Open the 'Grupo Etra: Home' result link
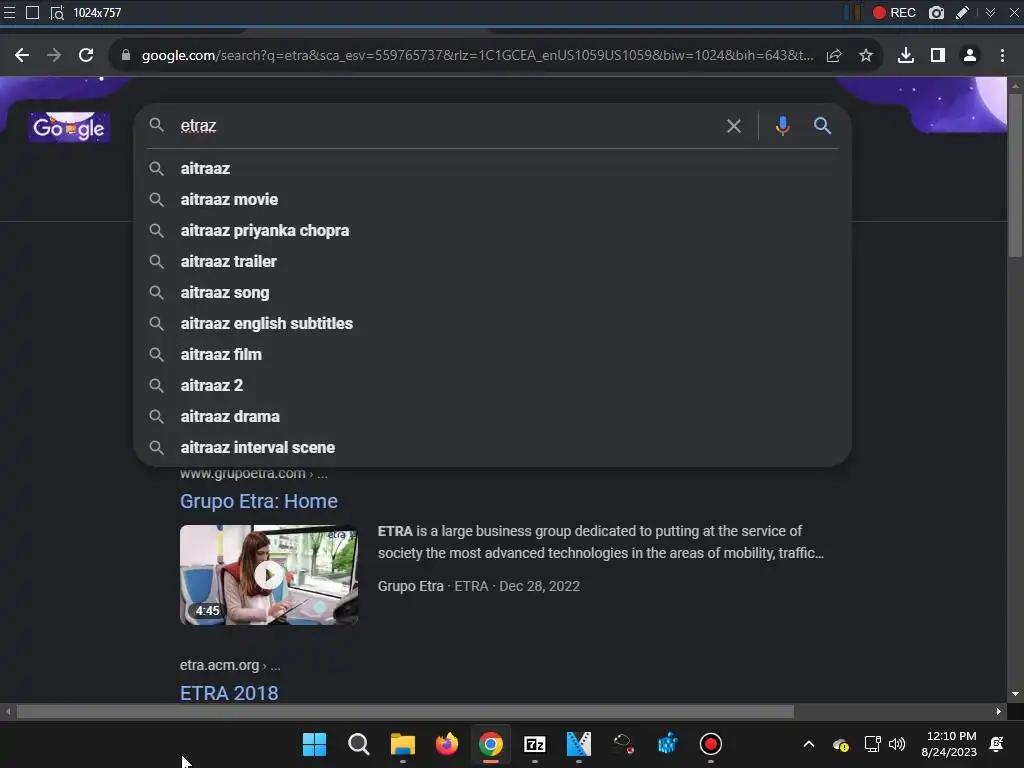This screenshot has width=1024, height=768. (x=259, y=501)
